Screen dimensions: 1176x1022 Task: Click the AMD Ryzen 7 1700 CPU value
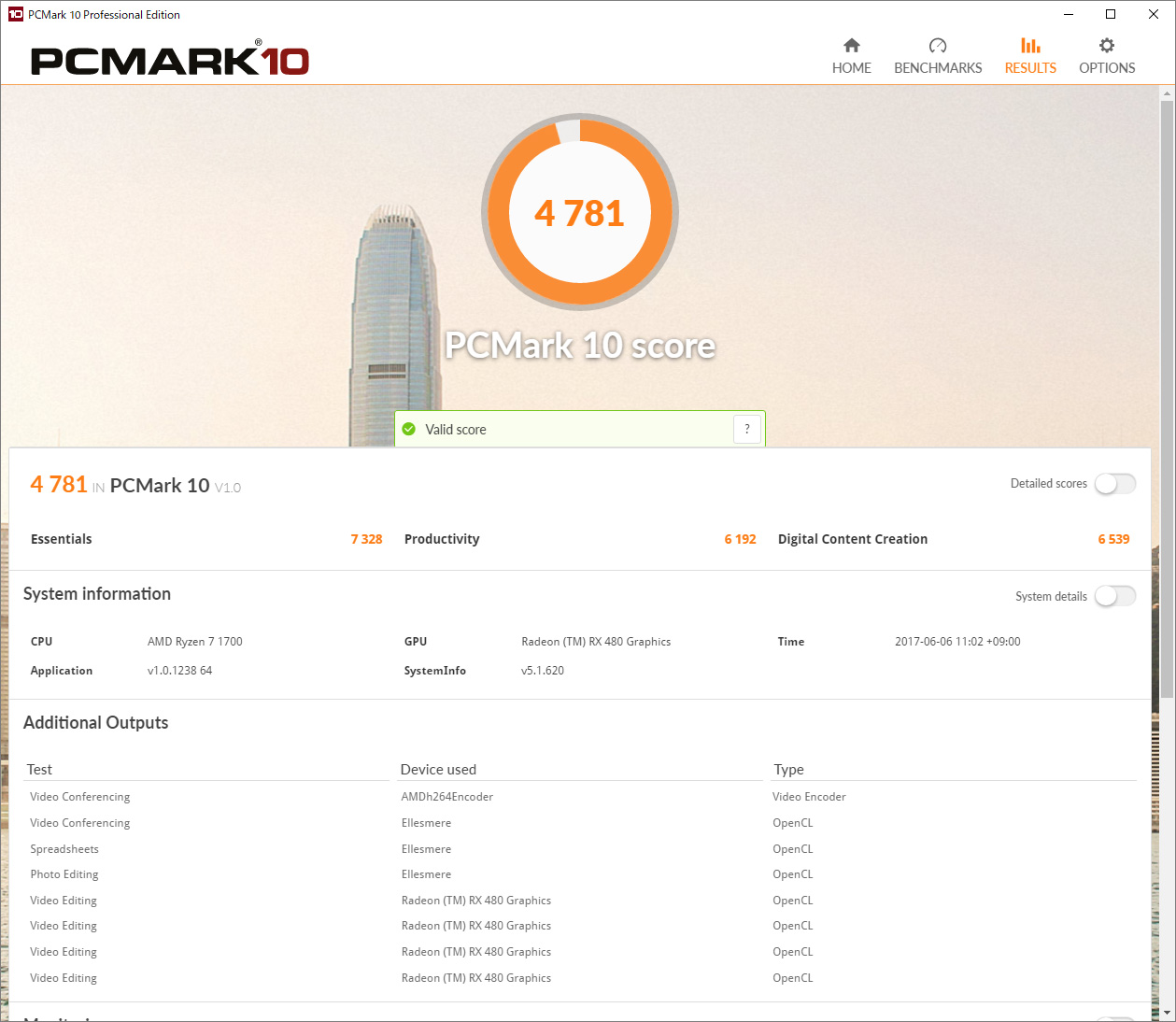tap(195, 642)
